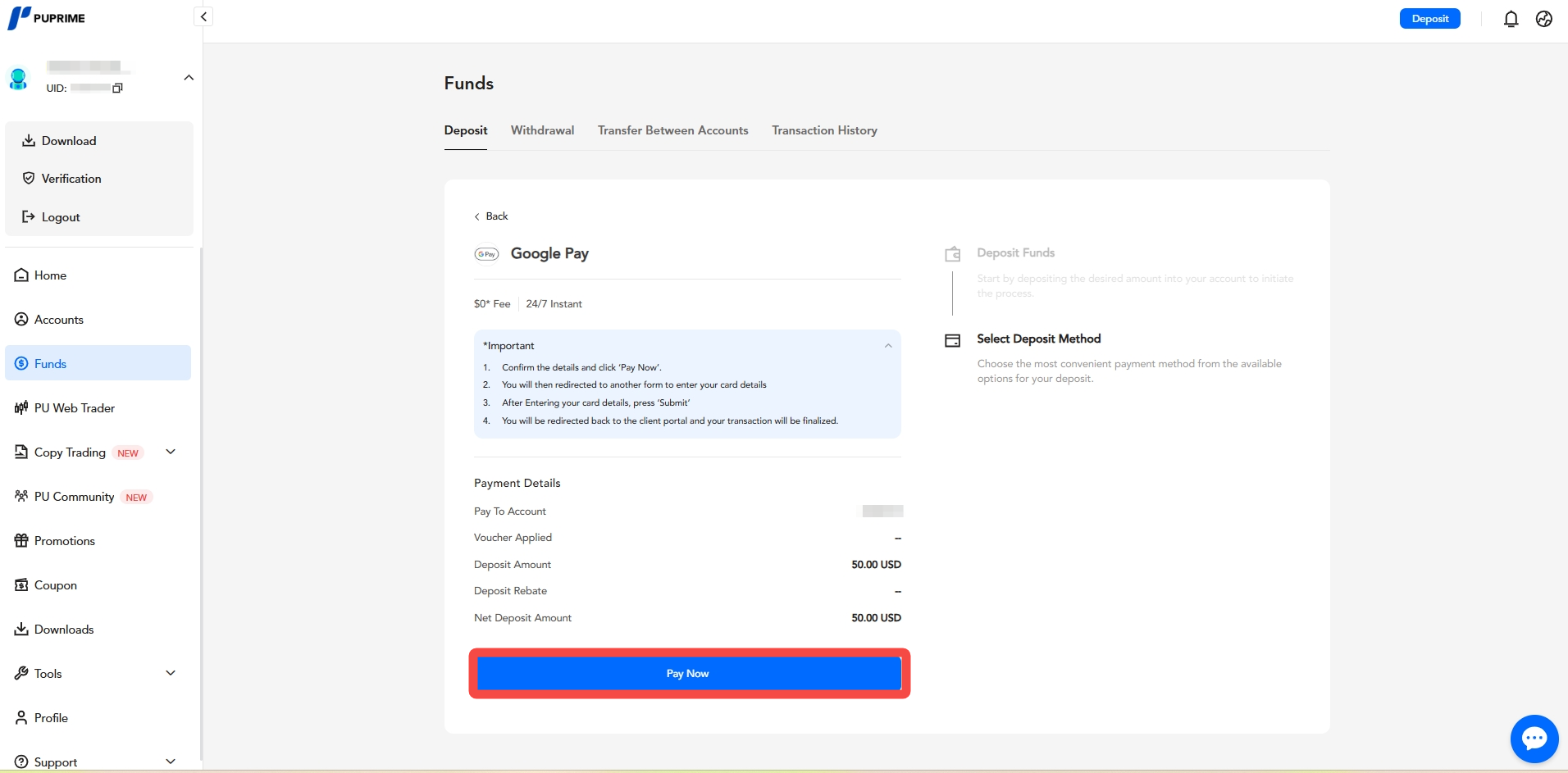Click the Payment Details heading
This screenshot has width=1568, height=773.
coord(517,483)
